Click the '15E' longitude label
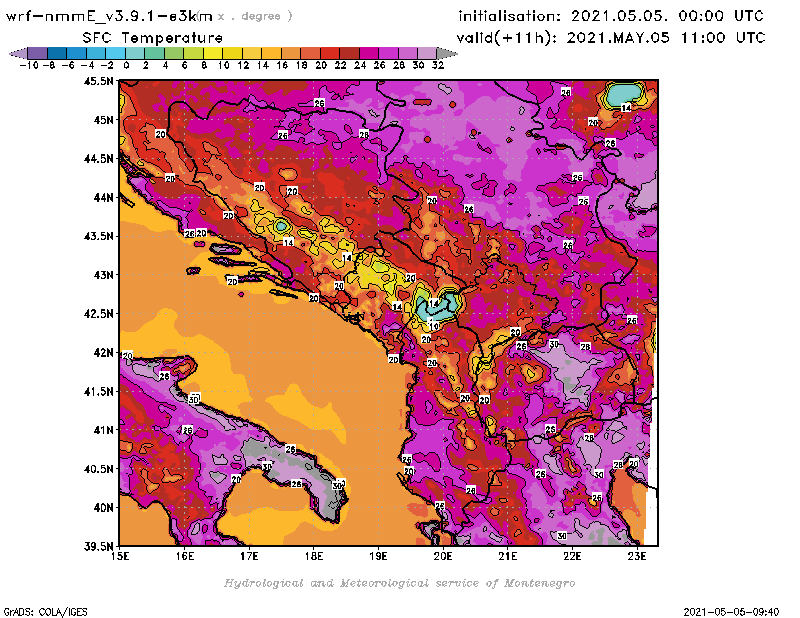This screenshot has height=618, width=800. (120, 556)
